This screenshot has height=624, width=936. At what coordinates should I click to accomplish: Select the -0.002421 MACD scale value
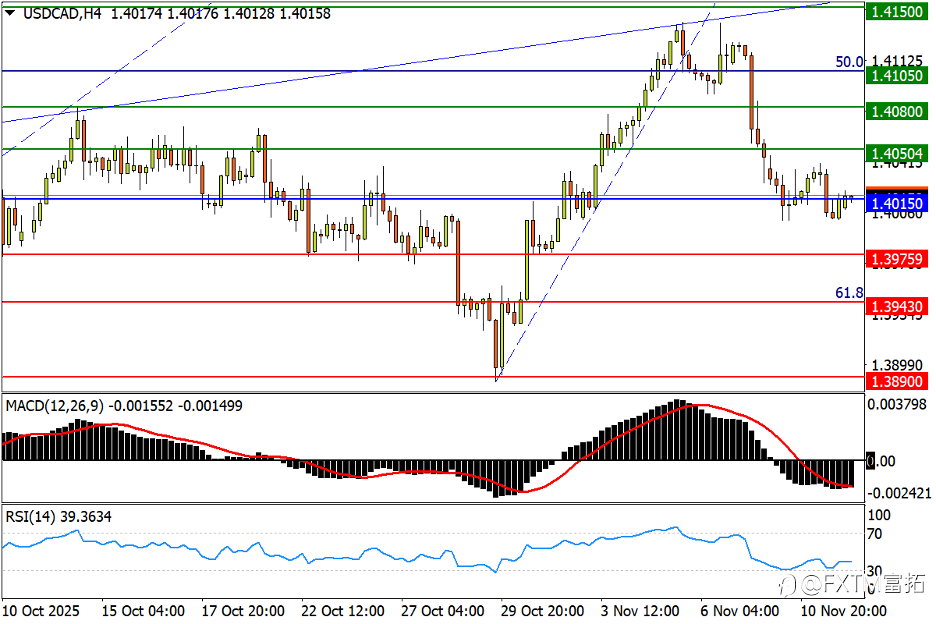(x=899, y=493)
